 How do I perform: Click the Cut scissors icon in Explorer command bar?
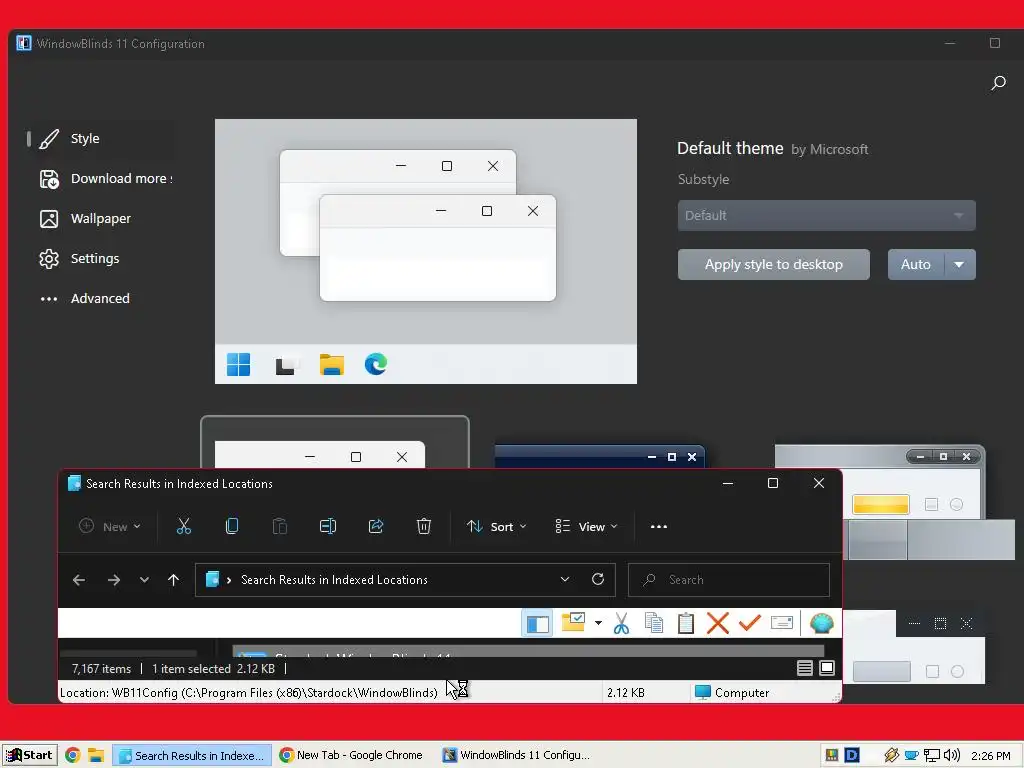pyautogui.click(x=184, y=526)
